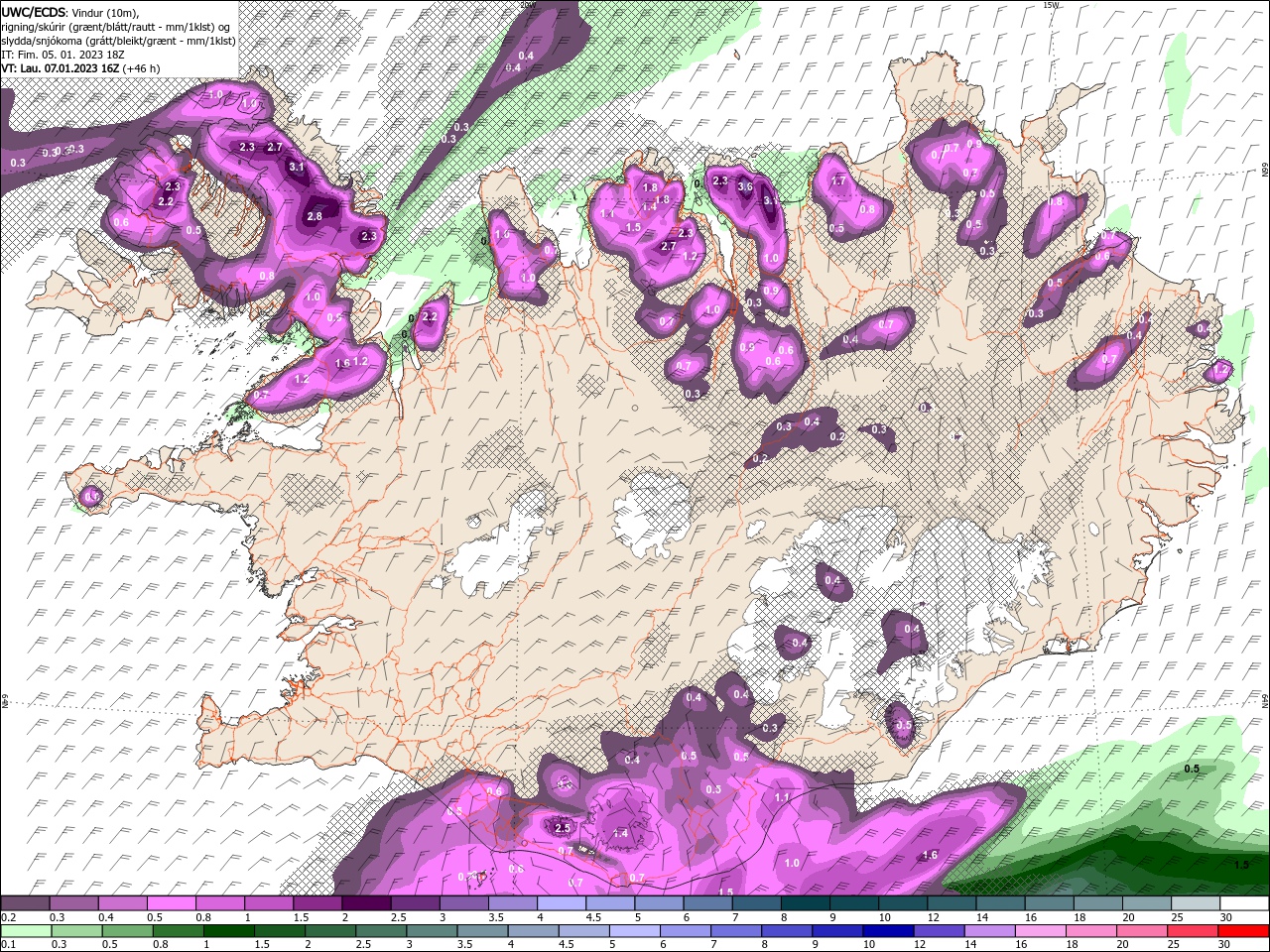The height and width of the screenshot is (952, 1270).
Task: Select the 4 gray-blue rain legend swatch
Action: (533, 930)
